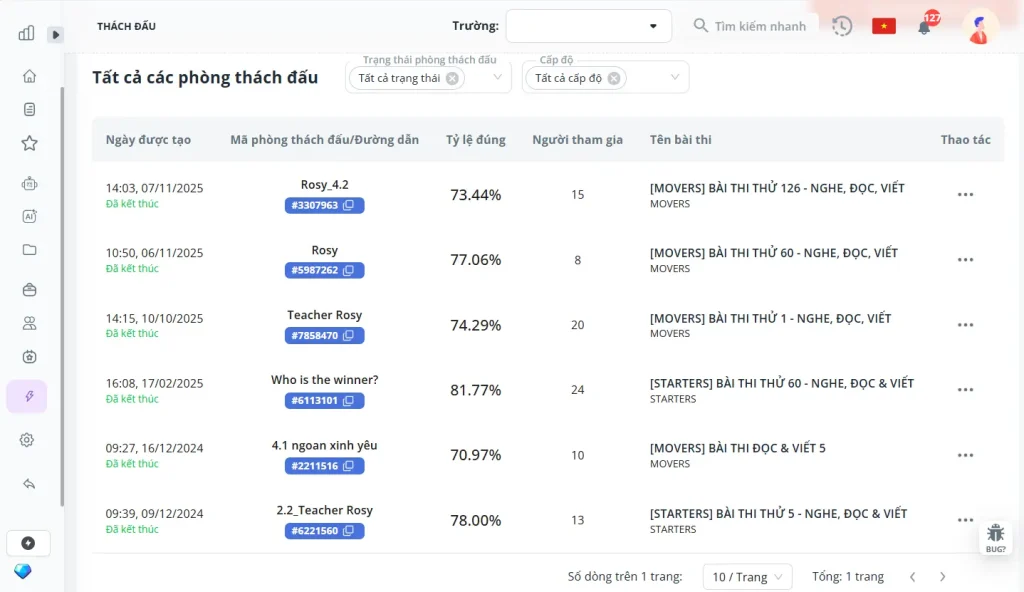This screenshot has width=1024, height=592.
Task: Click the BUG? report icon
Action: 995,537
